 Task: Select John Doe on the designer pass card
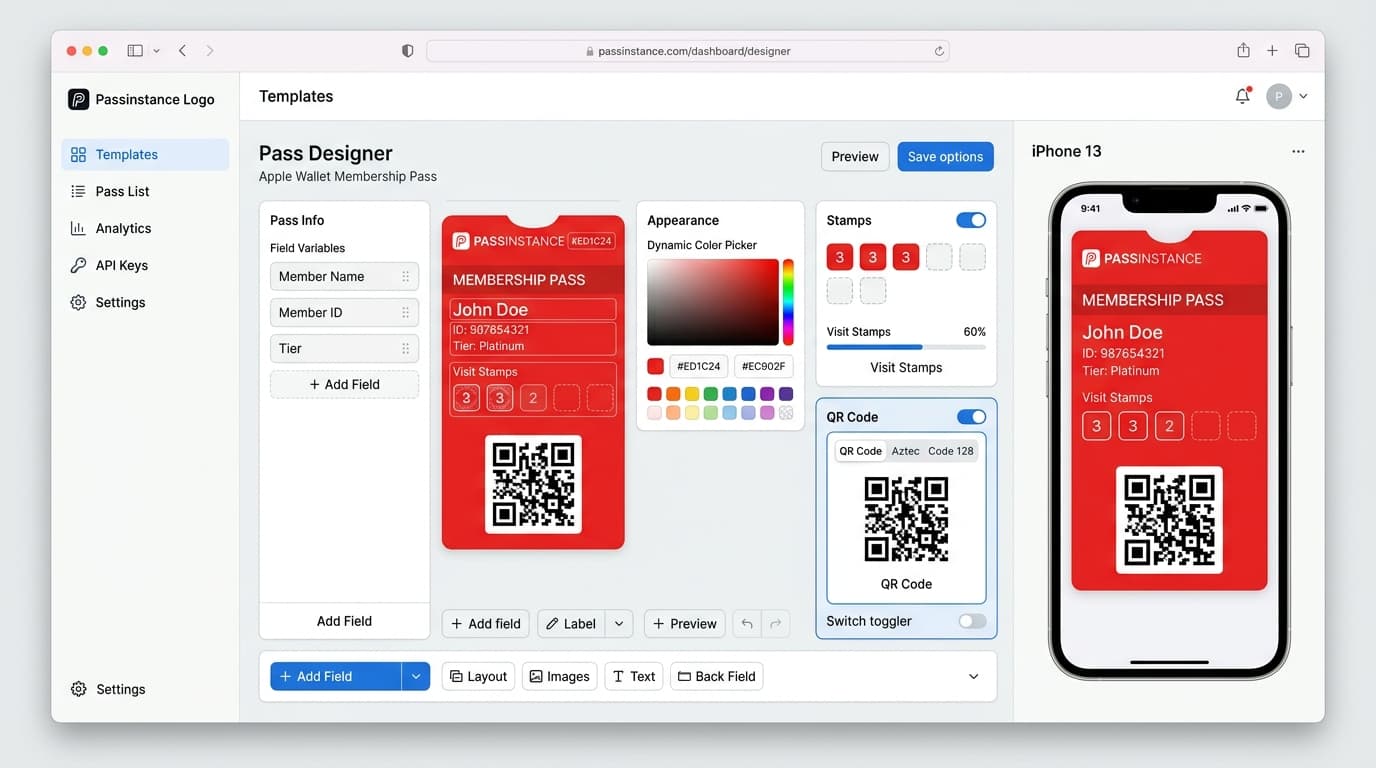pyautogui.click(x=533, y=309)
